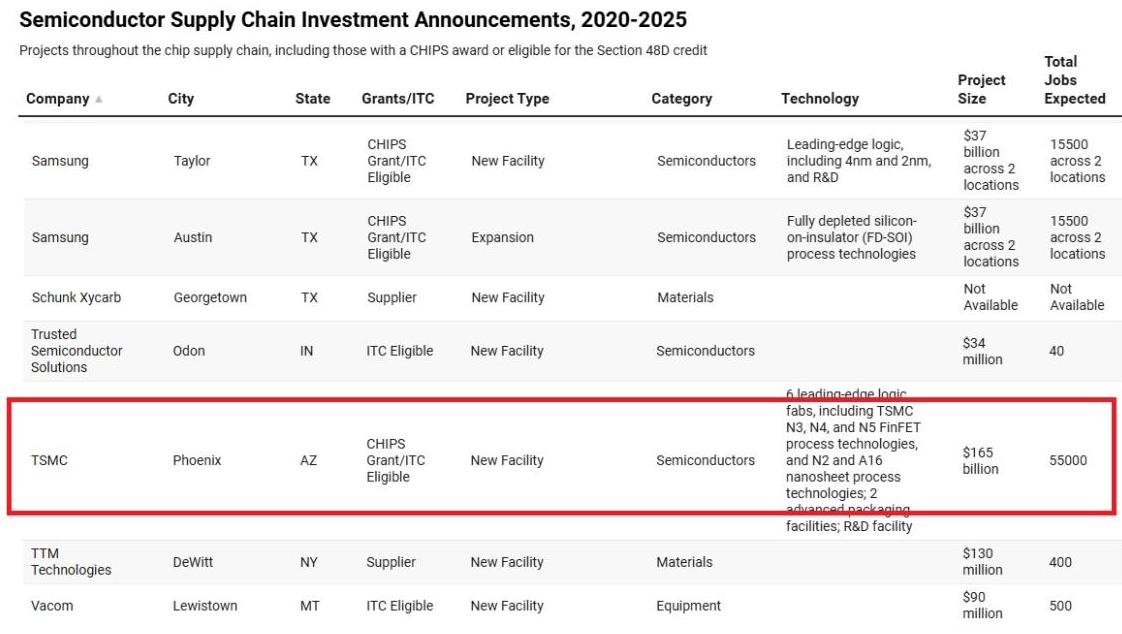Select the Expansion project type cell
This screenshot has width=1122, height=634.
click(x=502, y=238)
